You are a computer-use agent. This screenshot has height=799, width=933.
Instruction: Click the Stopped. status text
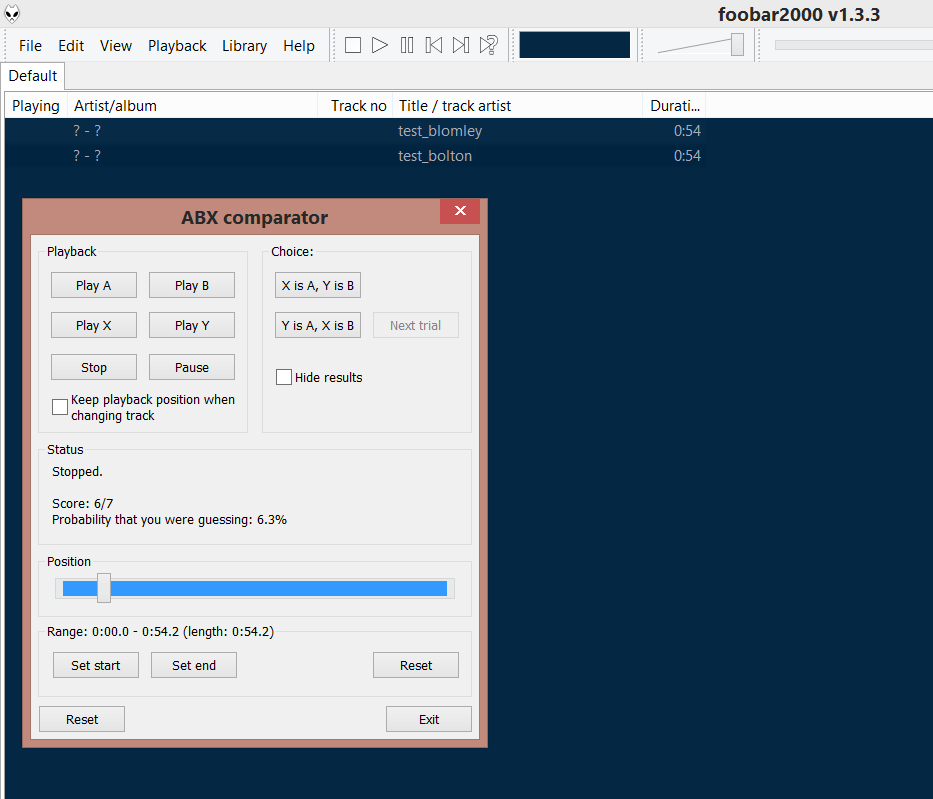point(77,472)
